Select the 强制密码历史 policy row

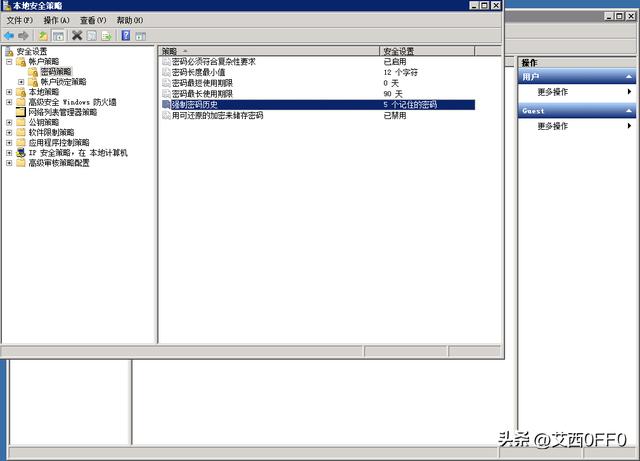318,105
